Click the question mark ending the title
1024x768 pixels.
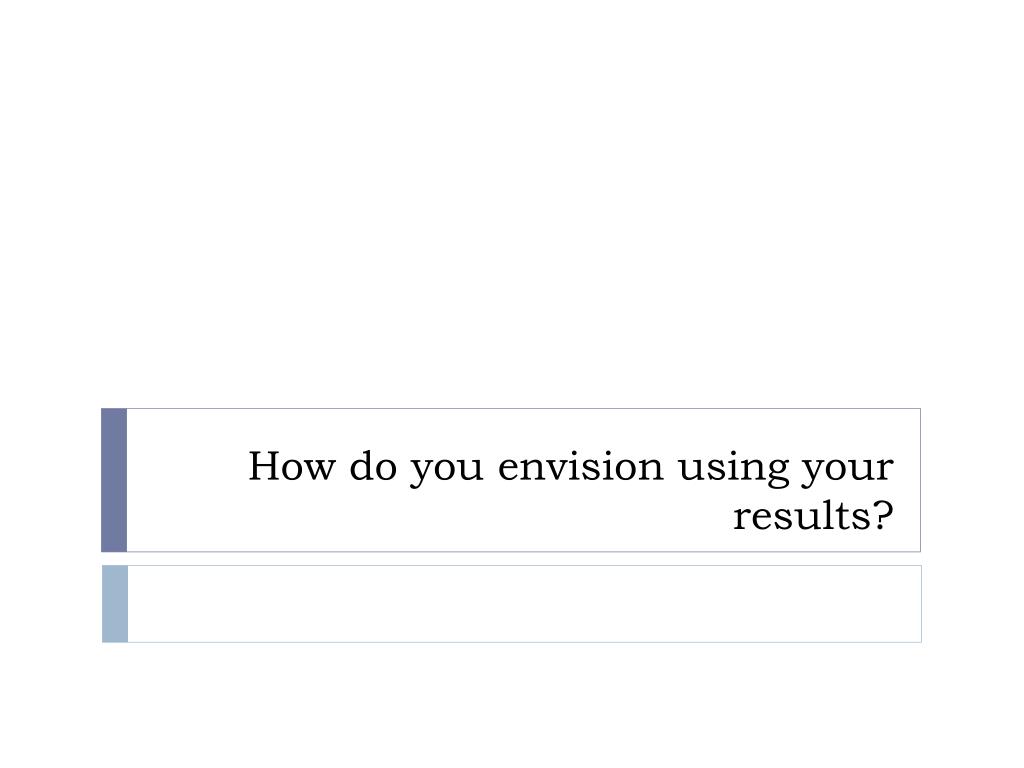coord(883,515)
